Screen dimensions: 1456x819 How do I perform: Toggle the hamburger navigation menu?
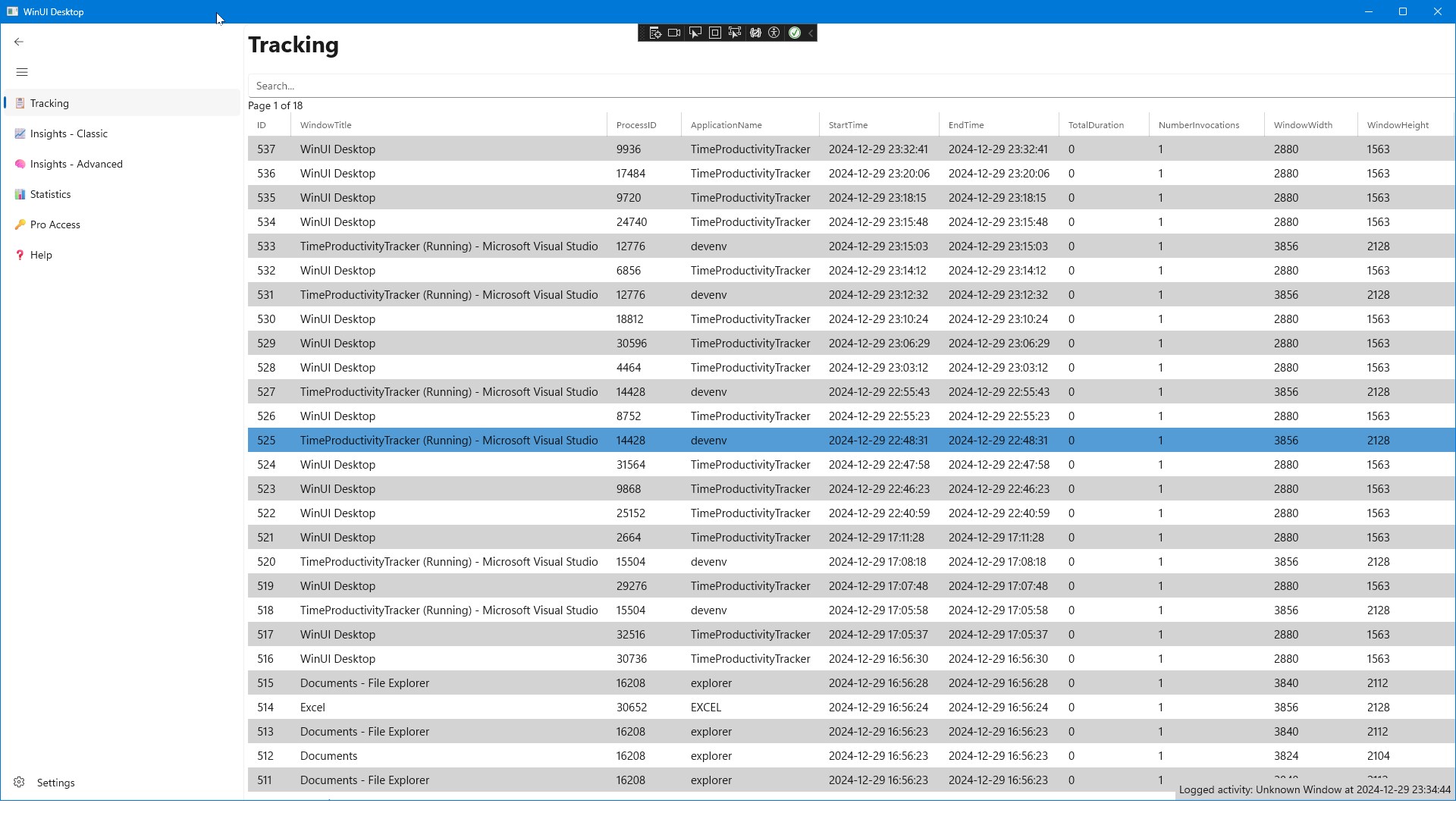click(x=22, y=73)
